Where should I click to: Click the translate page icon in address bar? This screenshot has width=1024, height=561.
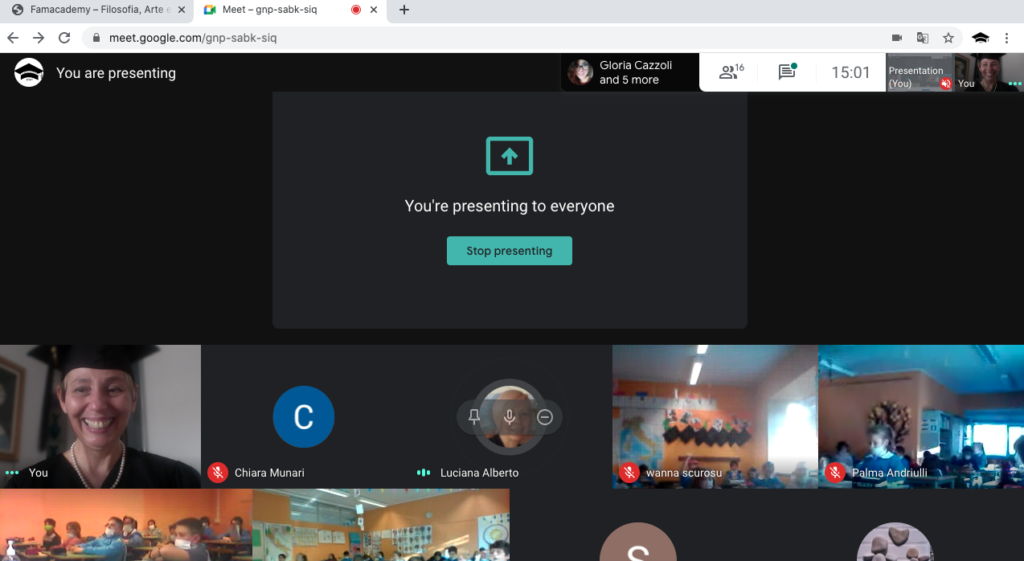pyautogui.click(x=922, y=38)
